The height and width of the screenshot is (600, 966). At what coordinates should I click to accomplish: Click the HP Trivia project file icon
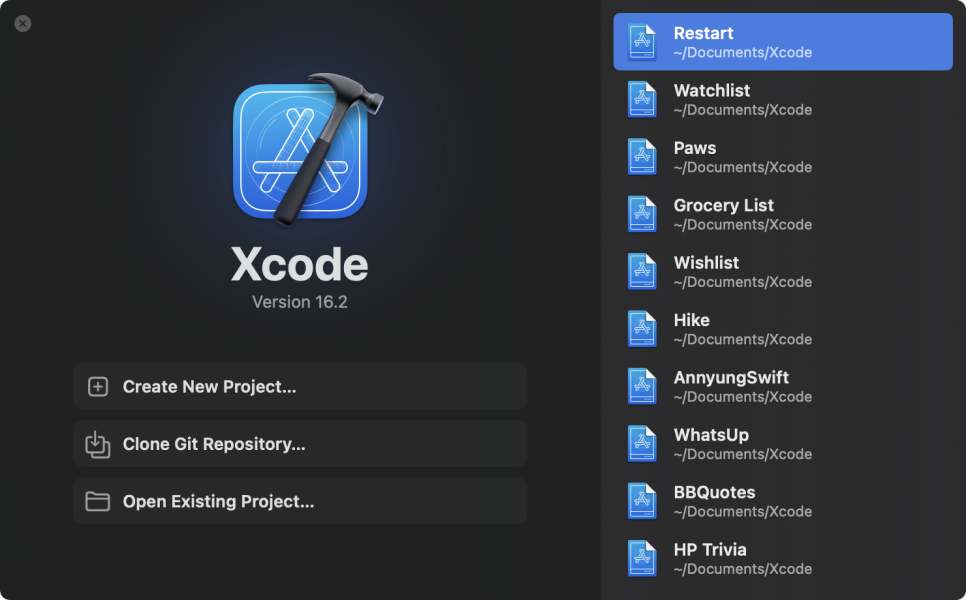click(x=642, y=557)
